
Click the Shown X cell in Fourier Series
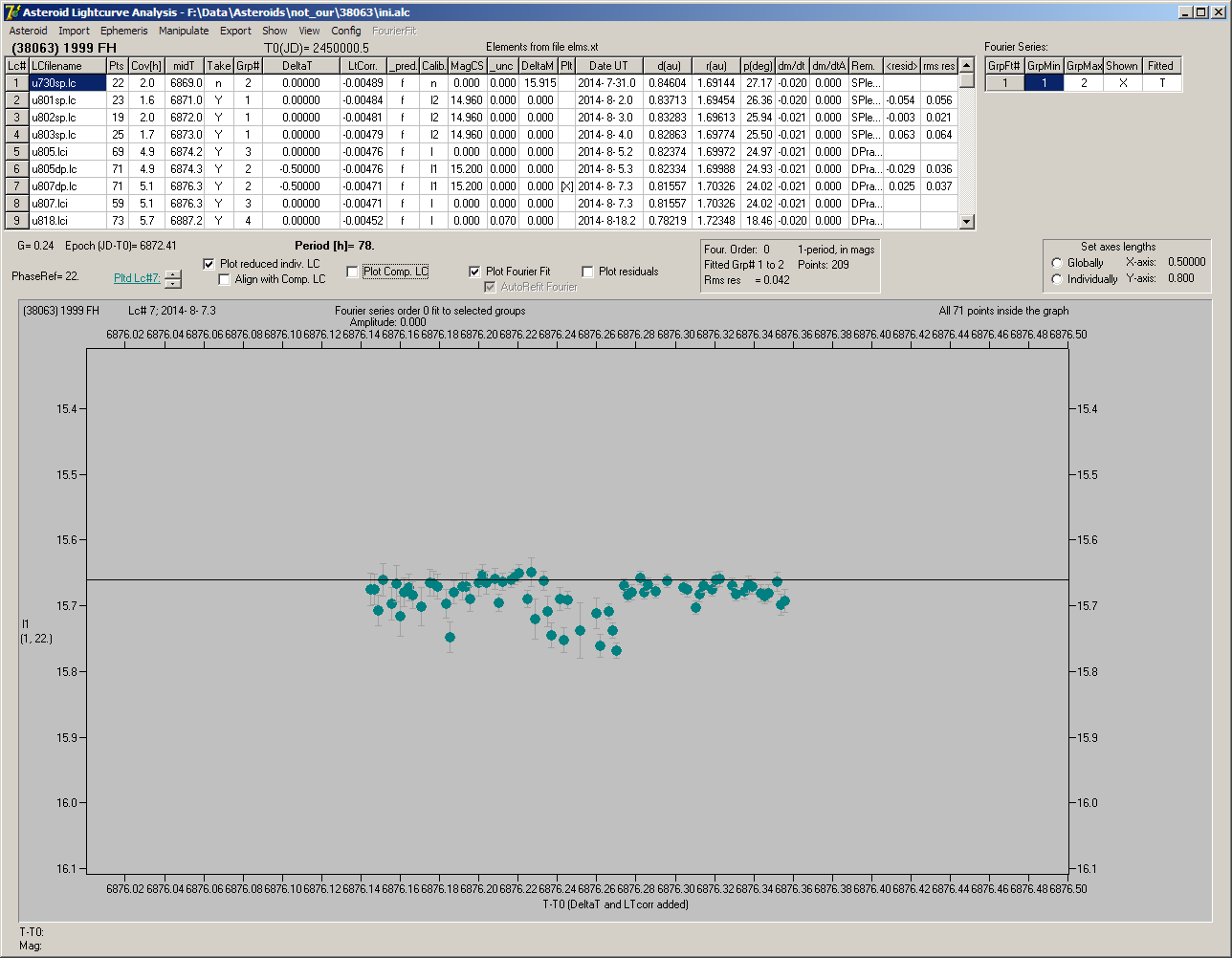tap(1122, 83)
